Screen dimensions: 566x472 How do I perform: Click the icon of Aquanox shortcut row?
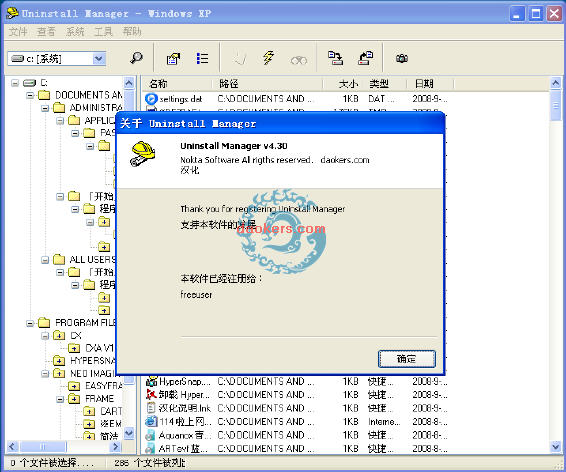150,435
